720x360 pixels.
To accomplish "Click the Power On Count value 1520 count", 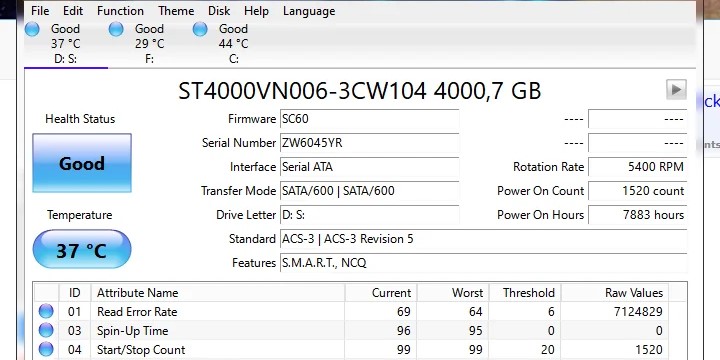I will [x=638, y=191].
